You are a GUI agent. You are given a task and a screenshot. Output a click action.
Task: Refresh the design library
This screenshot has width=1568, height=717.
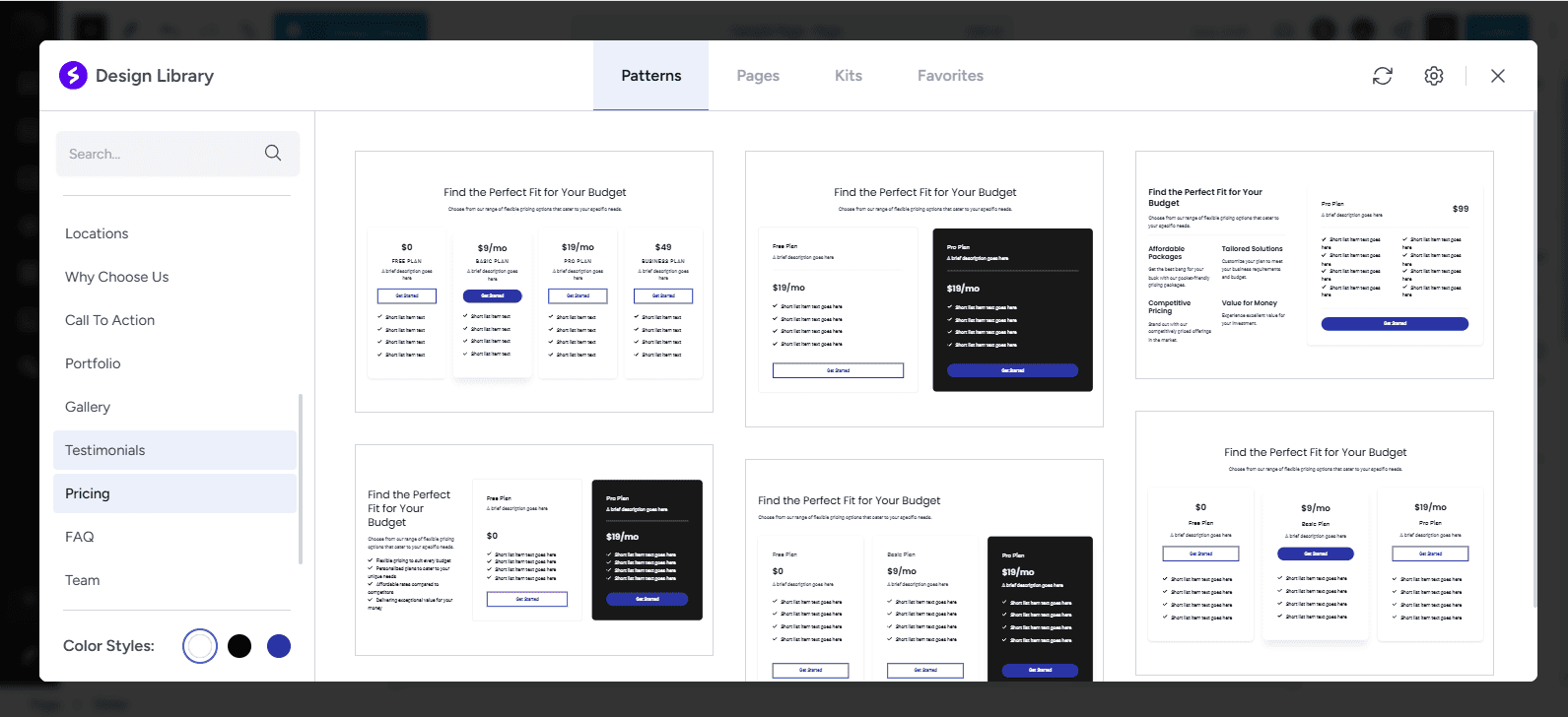(1383, 76)
